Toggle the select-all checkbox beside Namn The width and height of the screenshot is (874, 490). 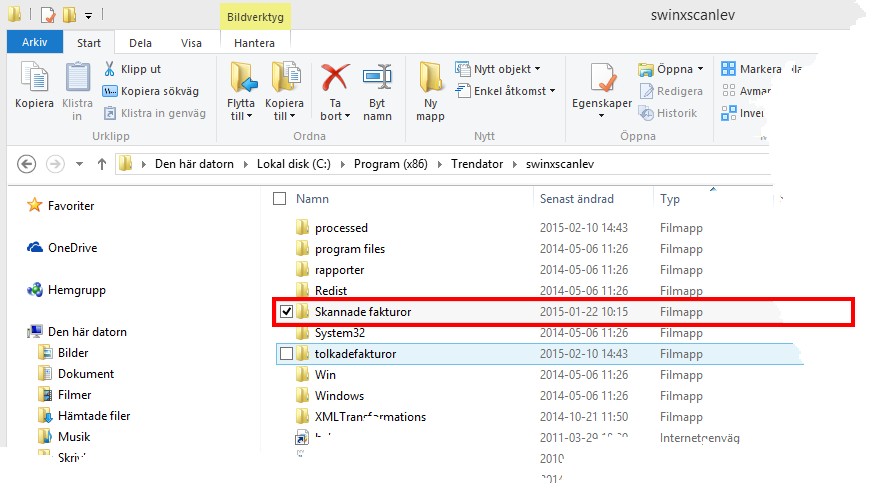pyautogui.click(x=280, y=198)
